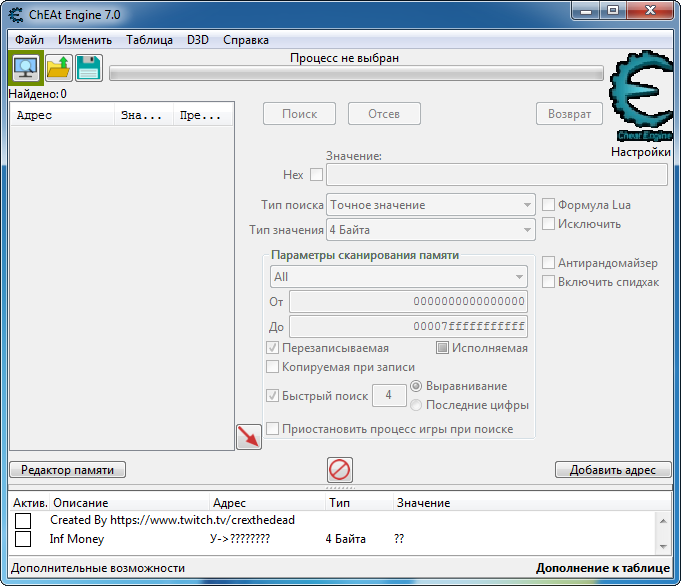Viewport: 681px width, 586px height.
Task: Enable Исключить checkbox
Action: pos(548,224)
